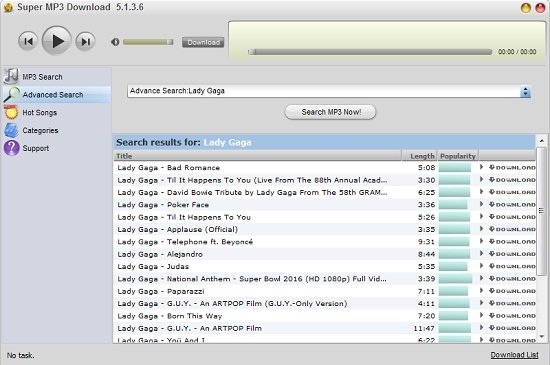Screen dimensions: 550x365
Task: Seek on the playback progress bar
Action: 370,52
